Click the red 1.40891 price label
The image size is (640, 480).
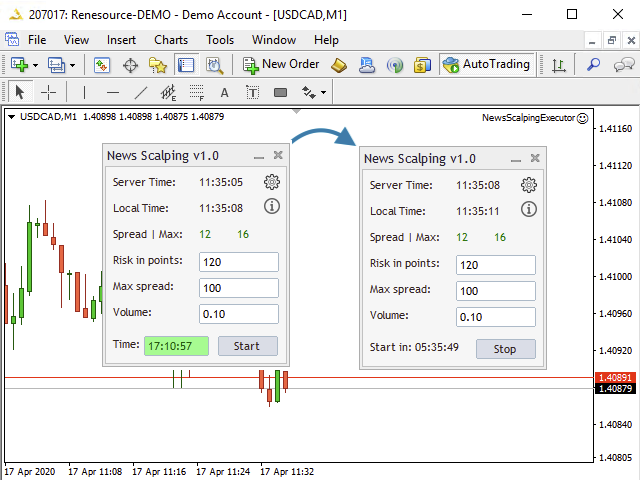[x=615, y=378]
